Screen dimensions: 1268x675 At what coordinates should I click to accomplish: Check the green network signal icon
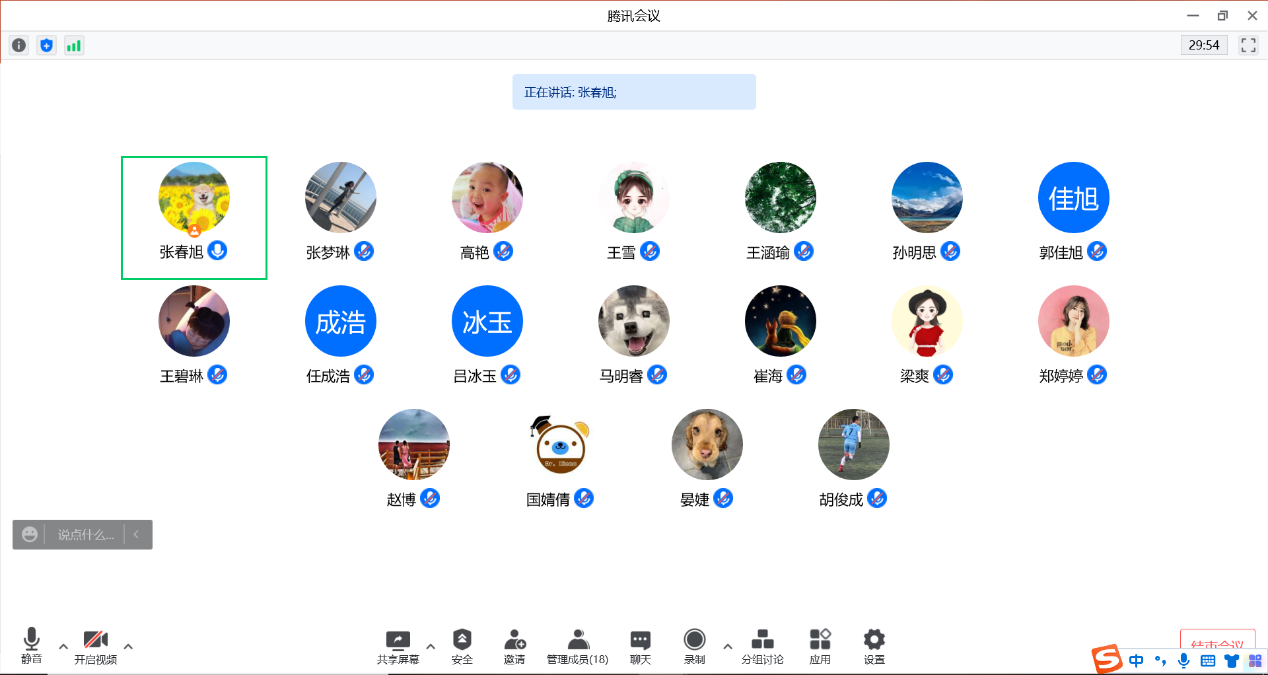coord(74,45)
